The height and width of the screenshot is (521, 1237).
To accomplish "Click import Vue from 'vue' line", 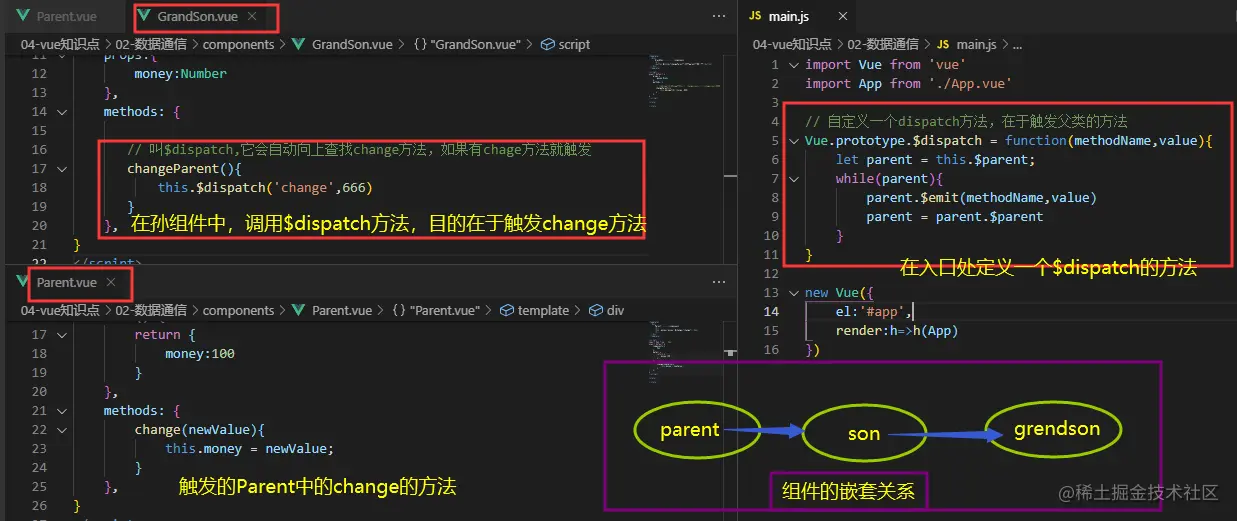I will point(885,65).
